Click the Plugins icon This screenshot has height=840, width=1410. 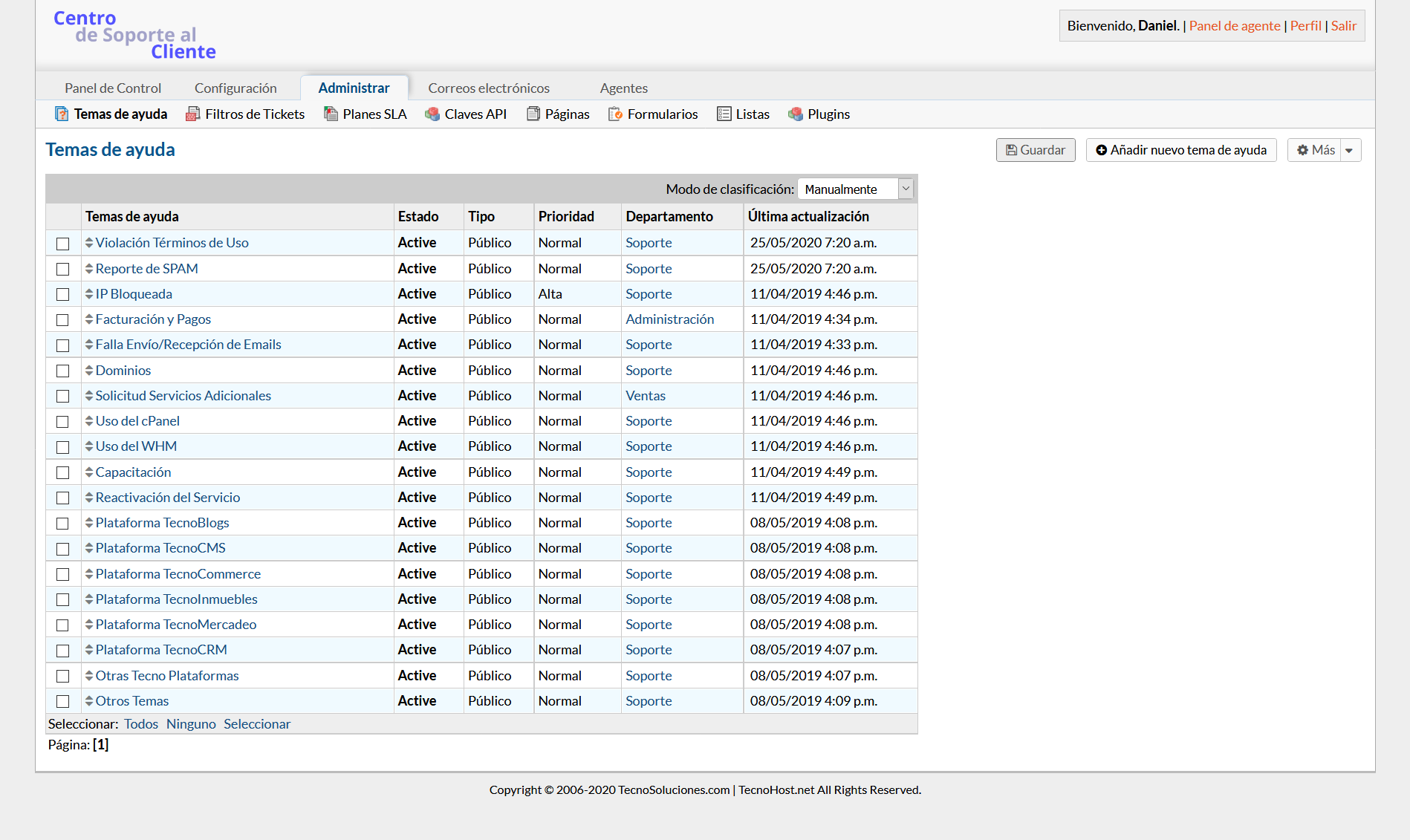pyautogui.click(x=796, y=114)
